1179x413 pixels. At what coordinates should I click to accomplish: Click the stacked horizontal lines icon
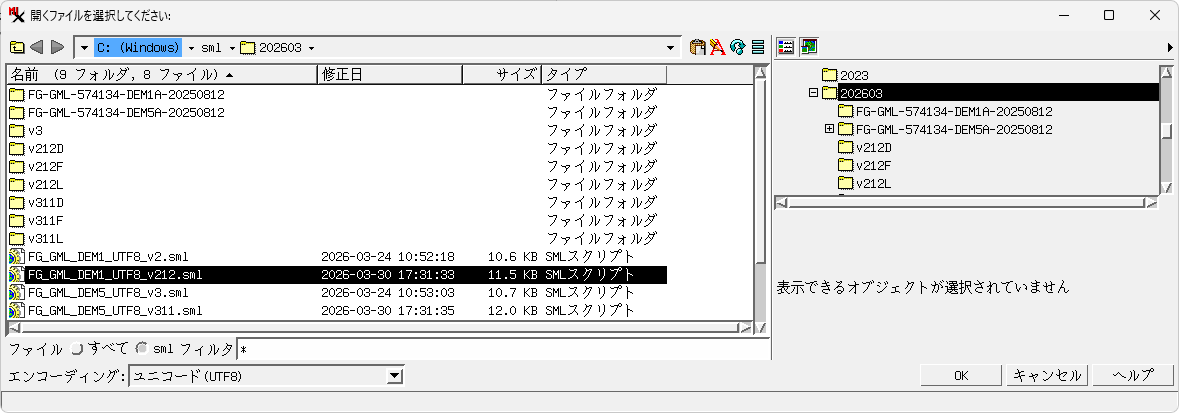click(x=758, y=47)
